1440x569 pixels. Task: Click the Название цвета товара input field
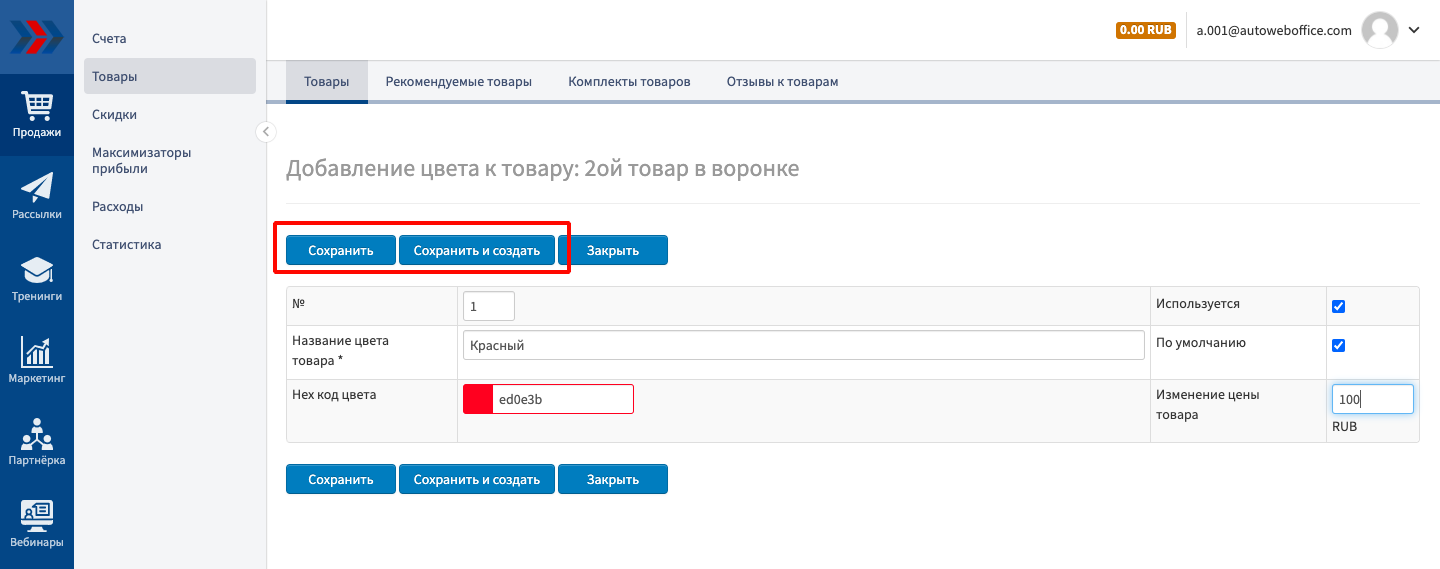803,345
